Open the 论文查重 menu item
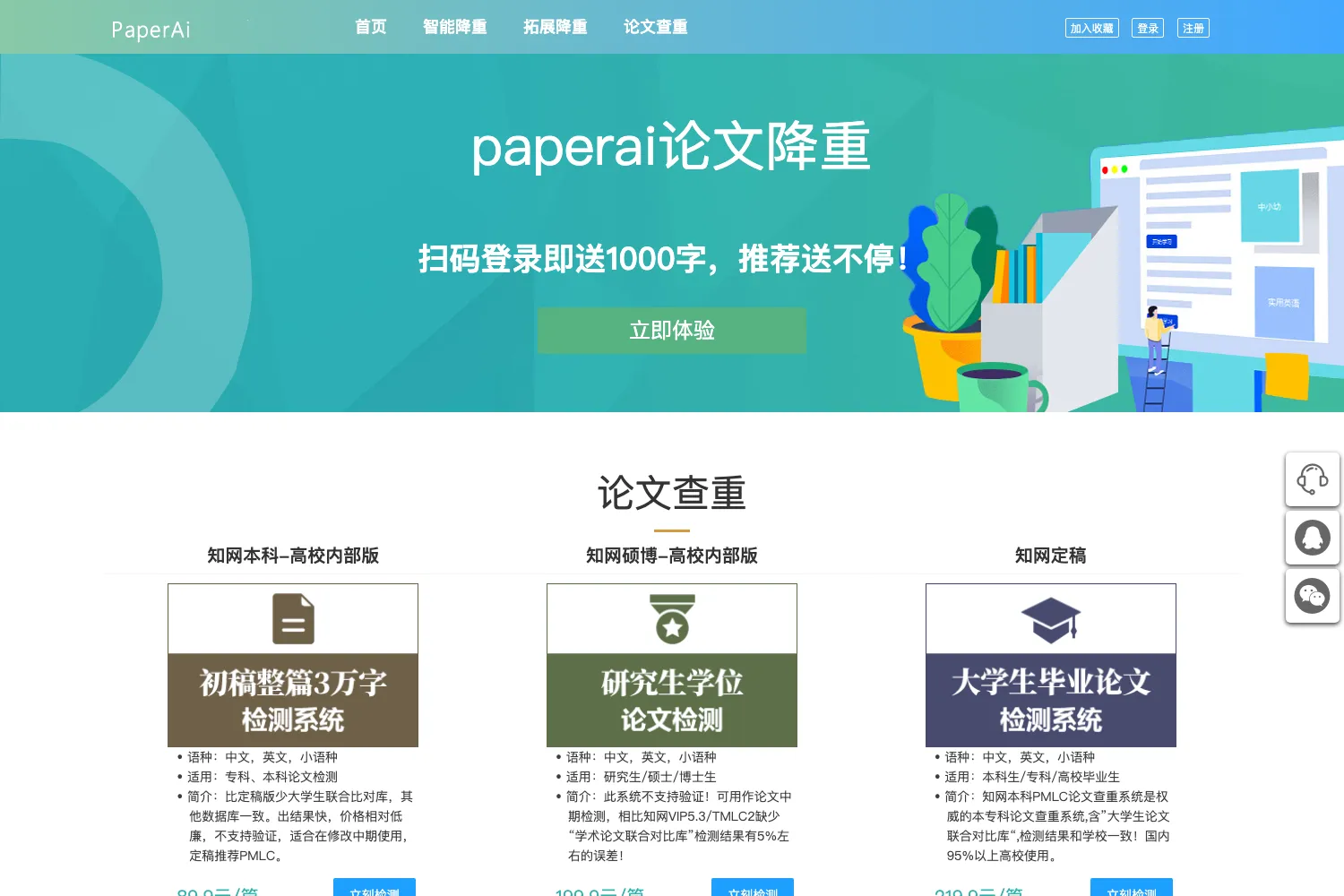 click(656, 27)
